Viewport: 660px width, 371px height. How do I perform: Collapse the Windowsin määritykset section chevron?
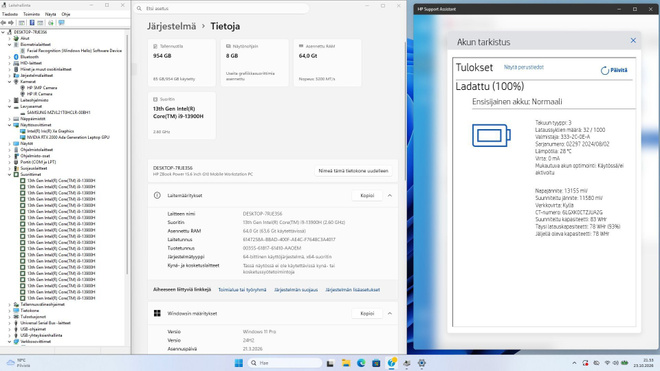point(390,313)
